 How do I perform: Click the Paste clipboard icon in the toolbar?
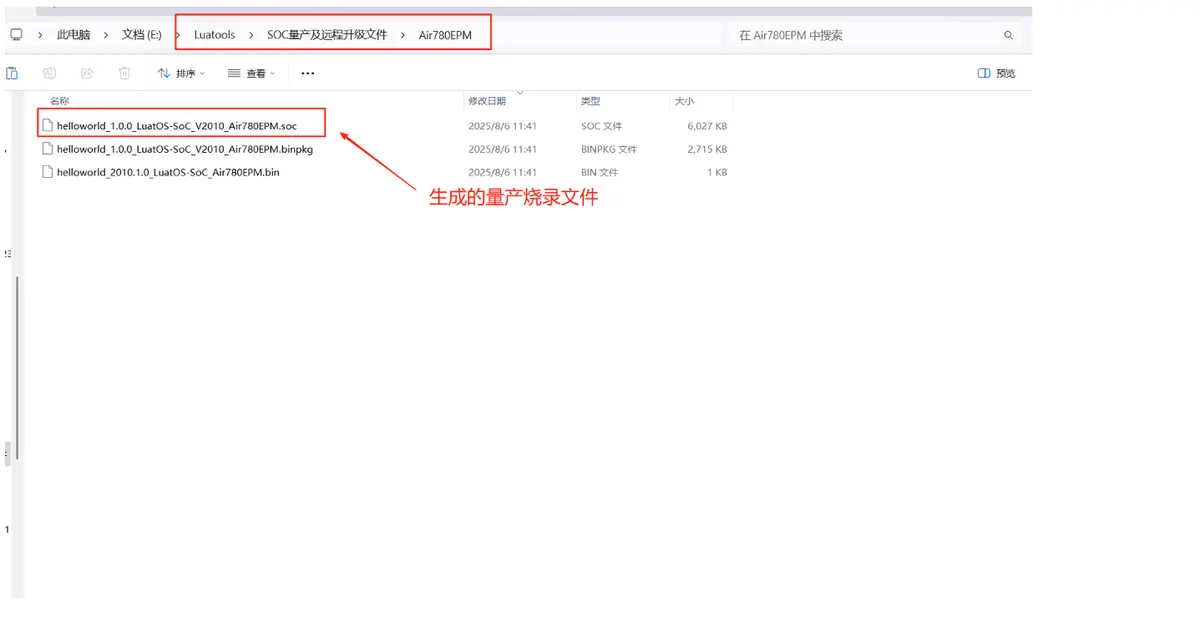[12, 73]
